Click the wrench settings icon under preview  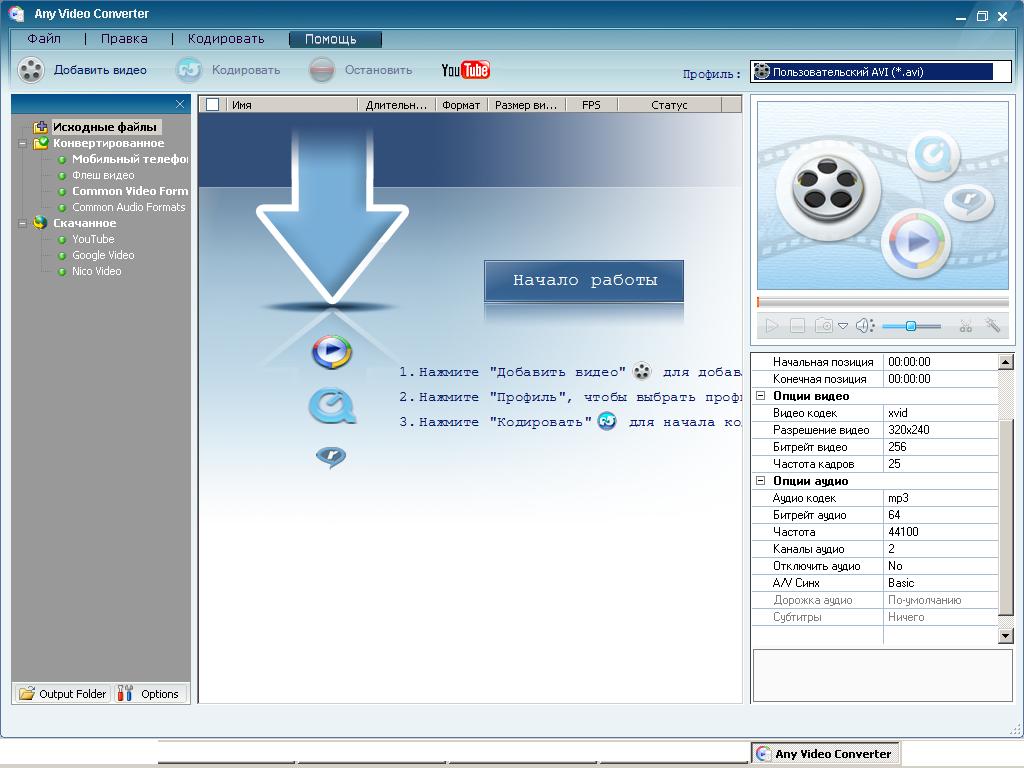(993, 325)
